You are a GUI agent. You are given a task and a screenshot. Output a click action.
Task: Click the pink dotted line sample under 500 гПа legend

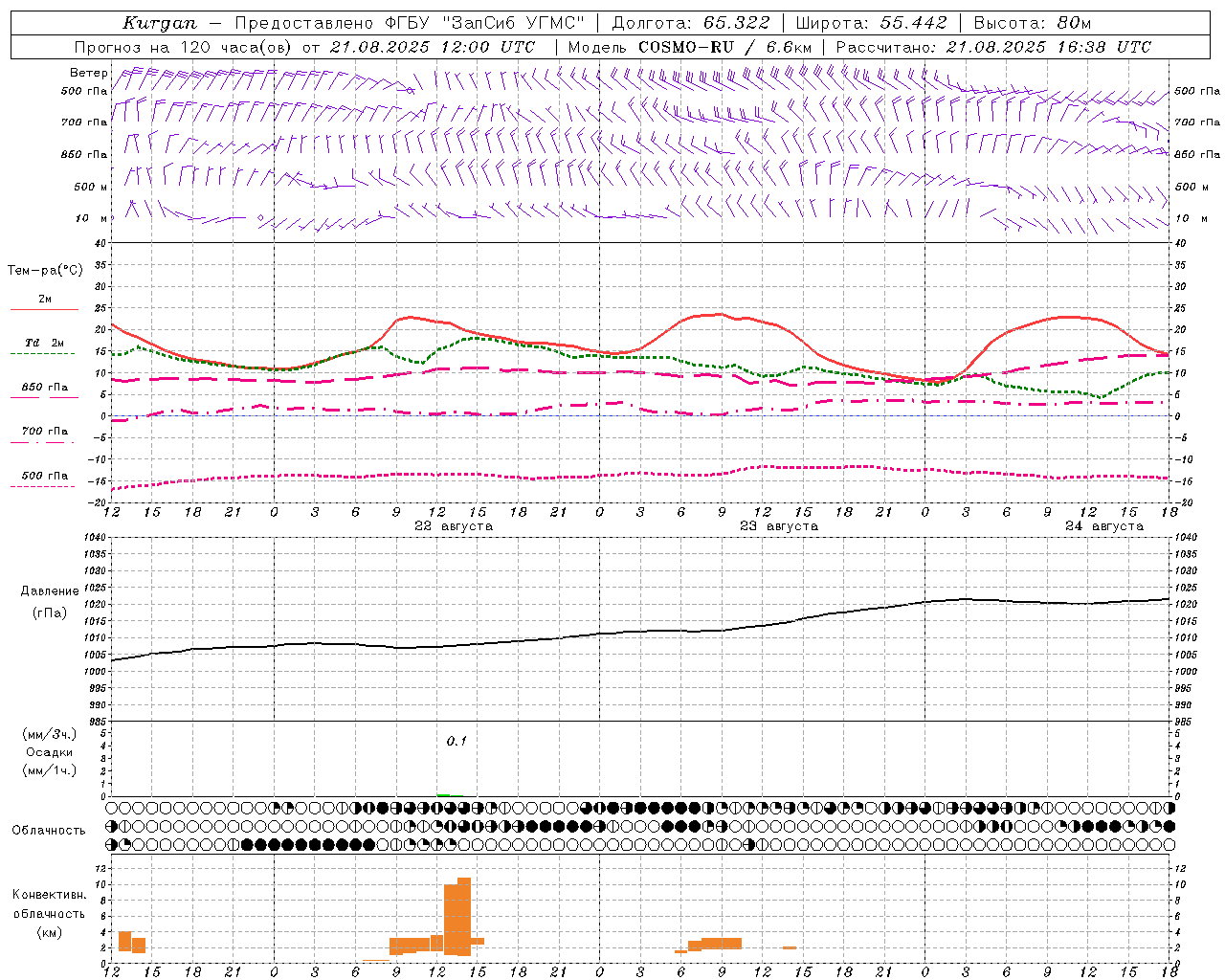(42, 486)
